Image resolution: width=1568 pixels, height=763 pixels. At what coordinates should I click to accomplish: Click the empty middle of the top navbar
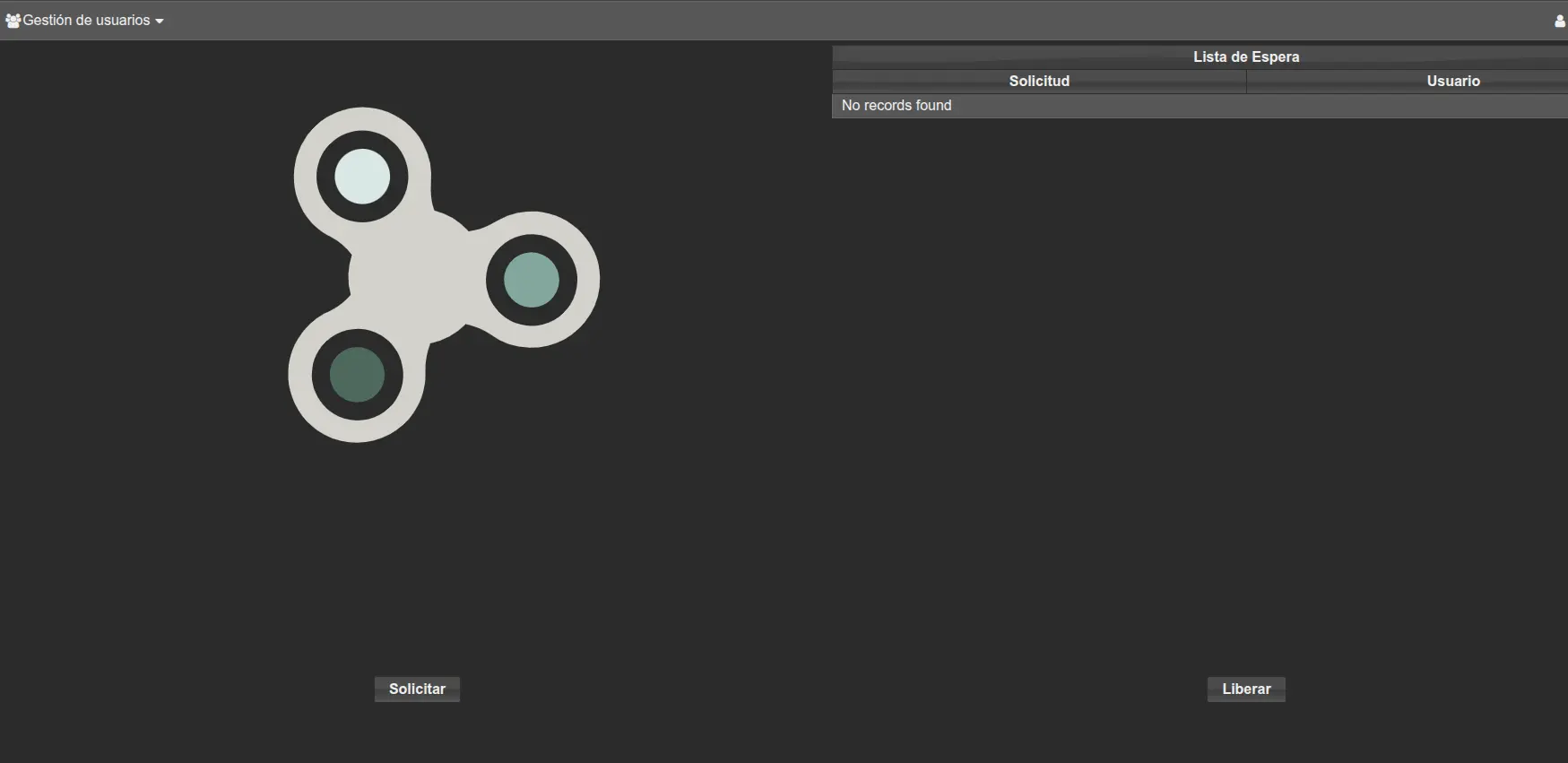[807, 21]
